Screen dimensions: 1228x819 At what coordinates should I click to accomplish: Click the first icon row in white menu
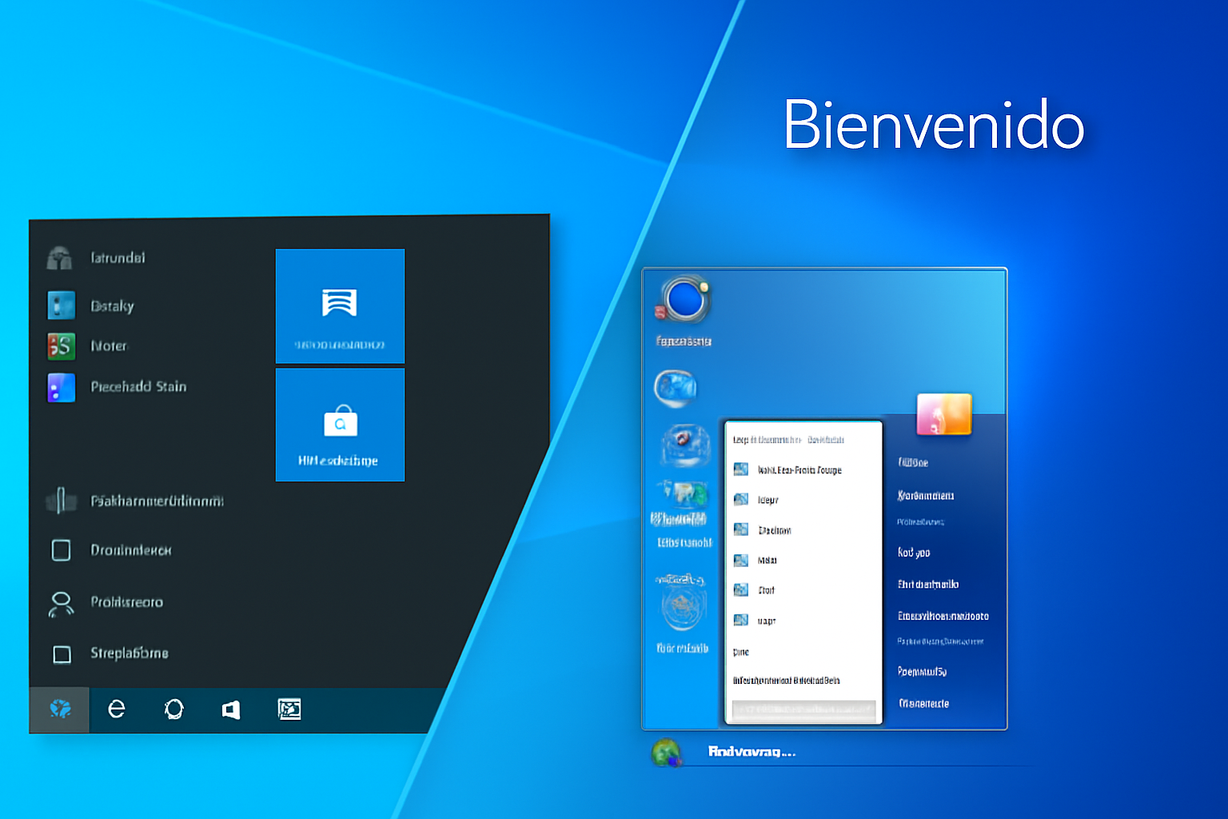pos(802,470)
